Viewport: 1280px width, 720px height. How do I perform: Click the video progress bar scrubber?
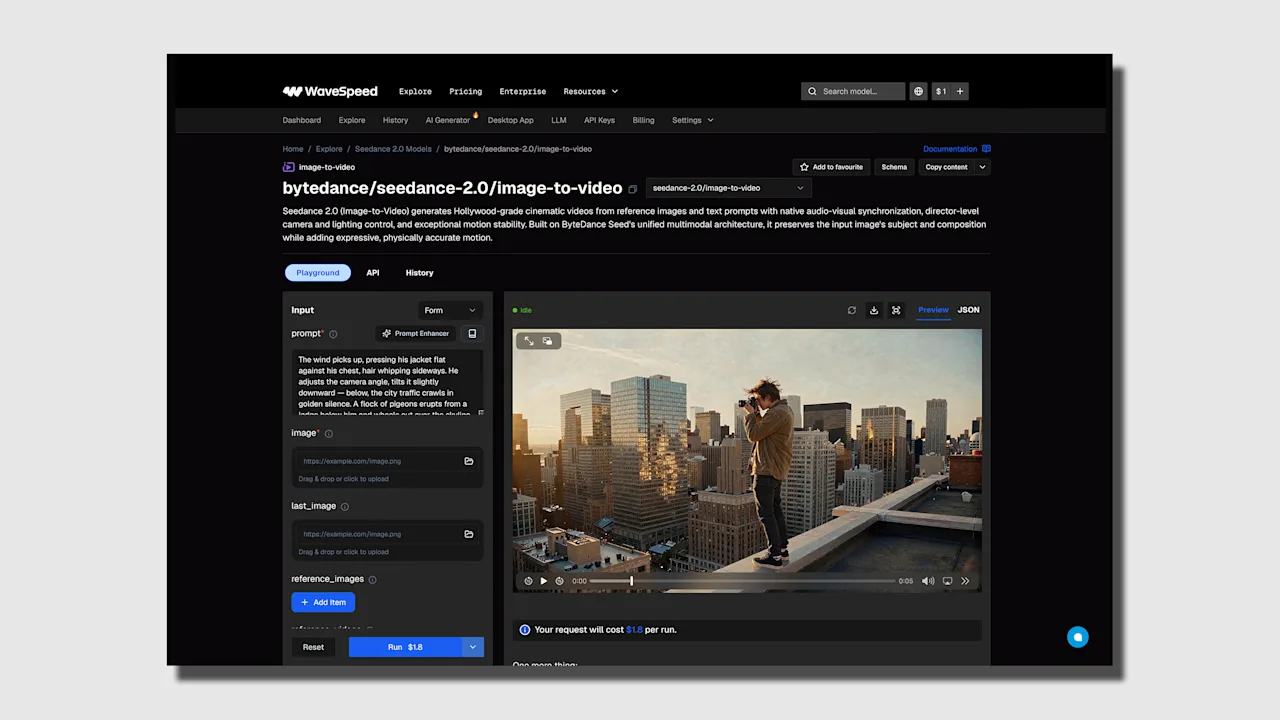coord(631,581)
